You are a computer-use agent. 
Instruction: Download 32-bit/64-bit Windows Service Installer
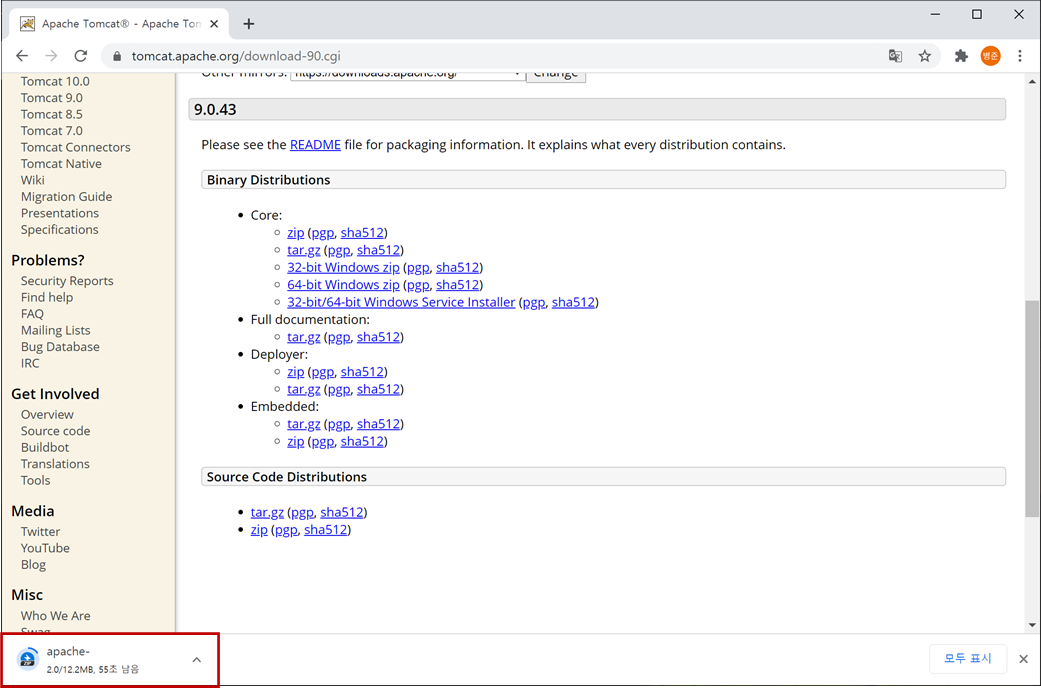point(401,302)
